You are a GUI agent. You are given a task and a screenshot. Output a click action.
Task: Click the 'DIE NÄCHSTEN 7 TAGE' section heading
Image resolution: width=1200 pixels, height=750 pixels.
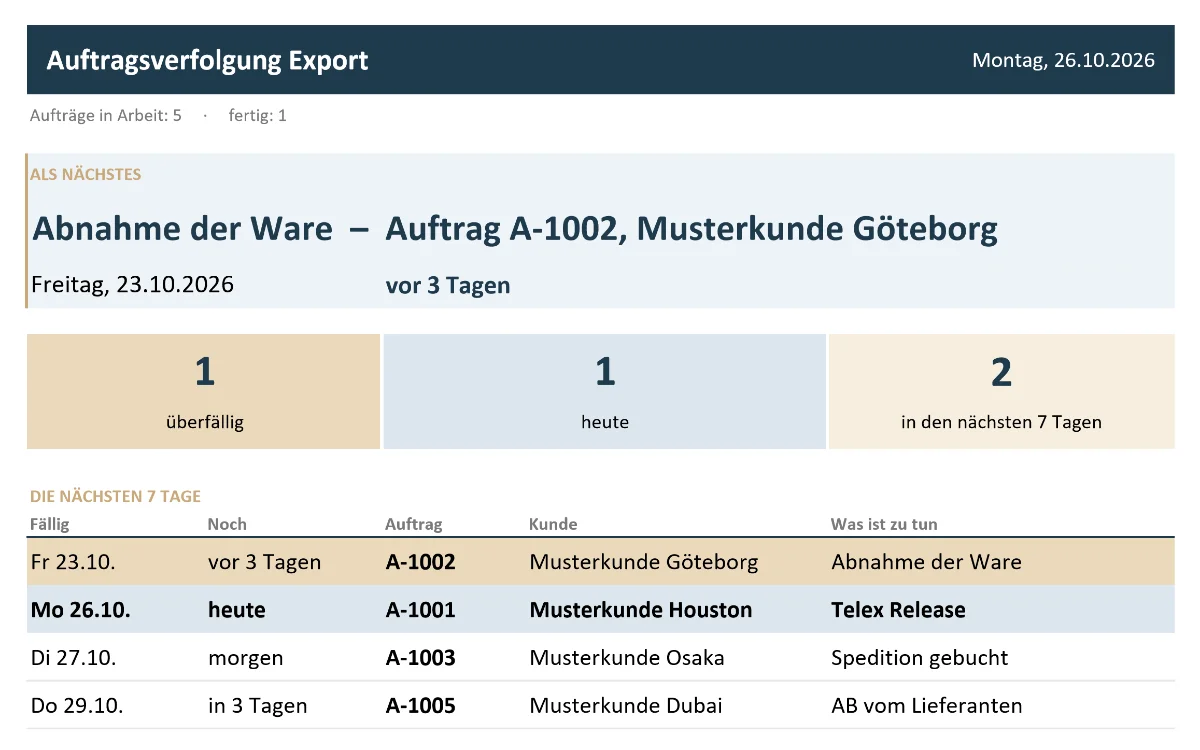[115, 496]
